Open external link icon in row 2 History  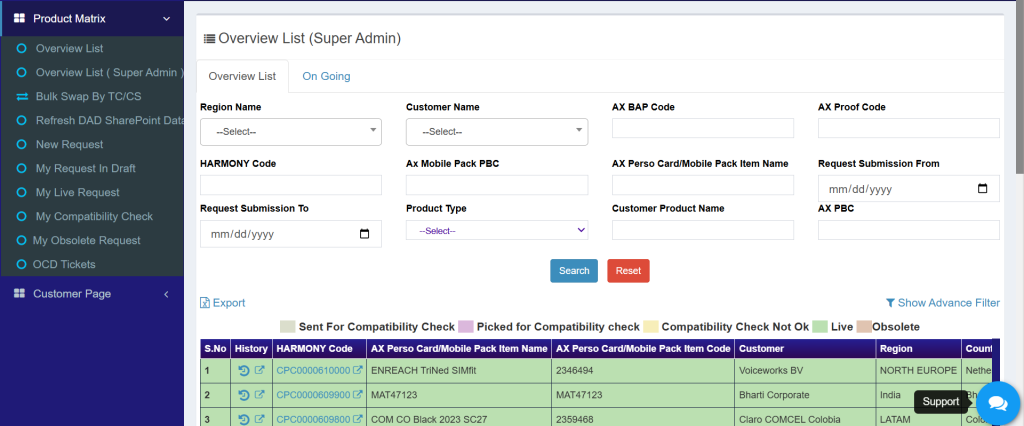260,395
